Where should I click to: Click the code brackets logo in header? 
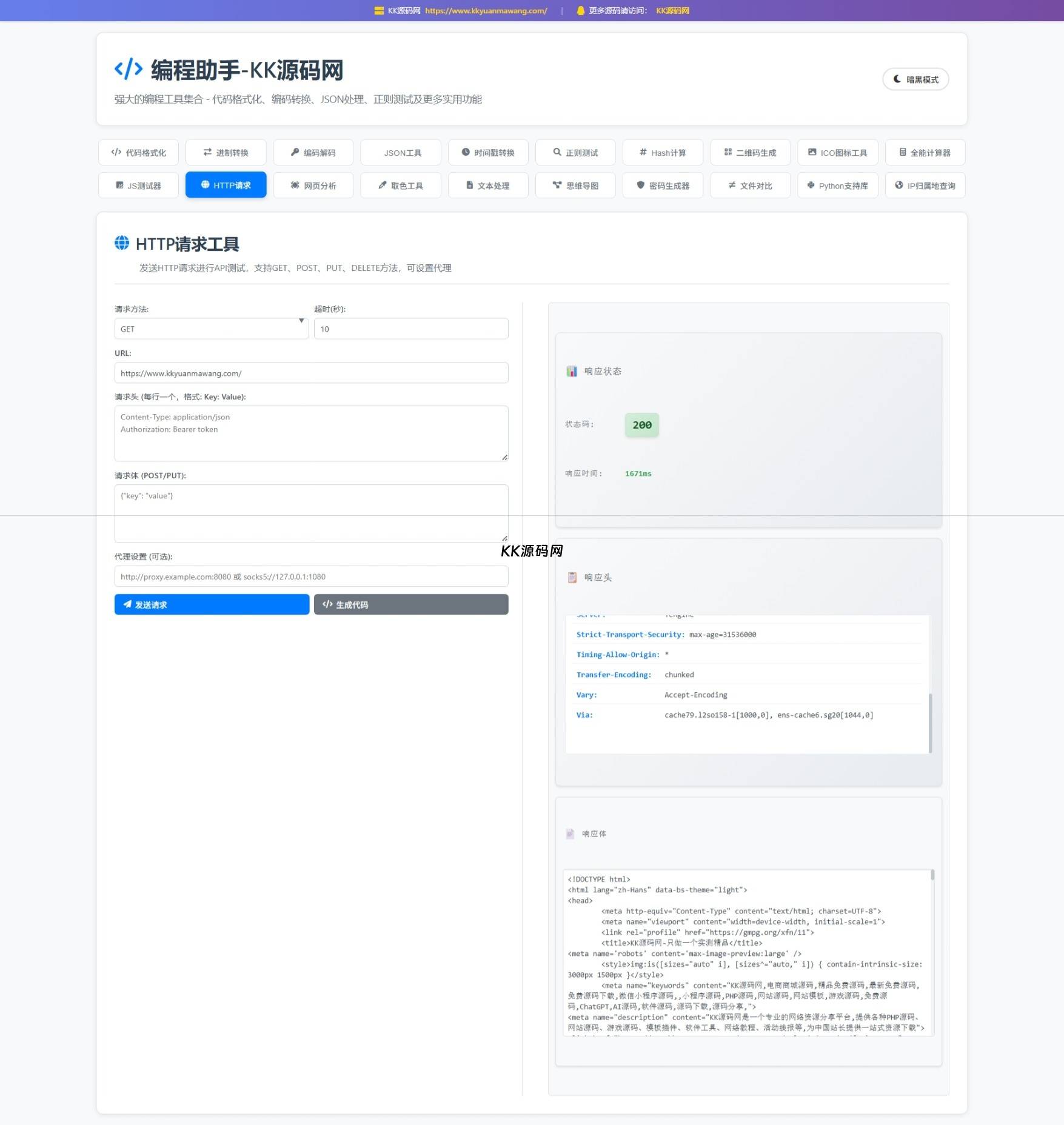pyautogui.click(x=129, y=69)
